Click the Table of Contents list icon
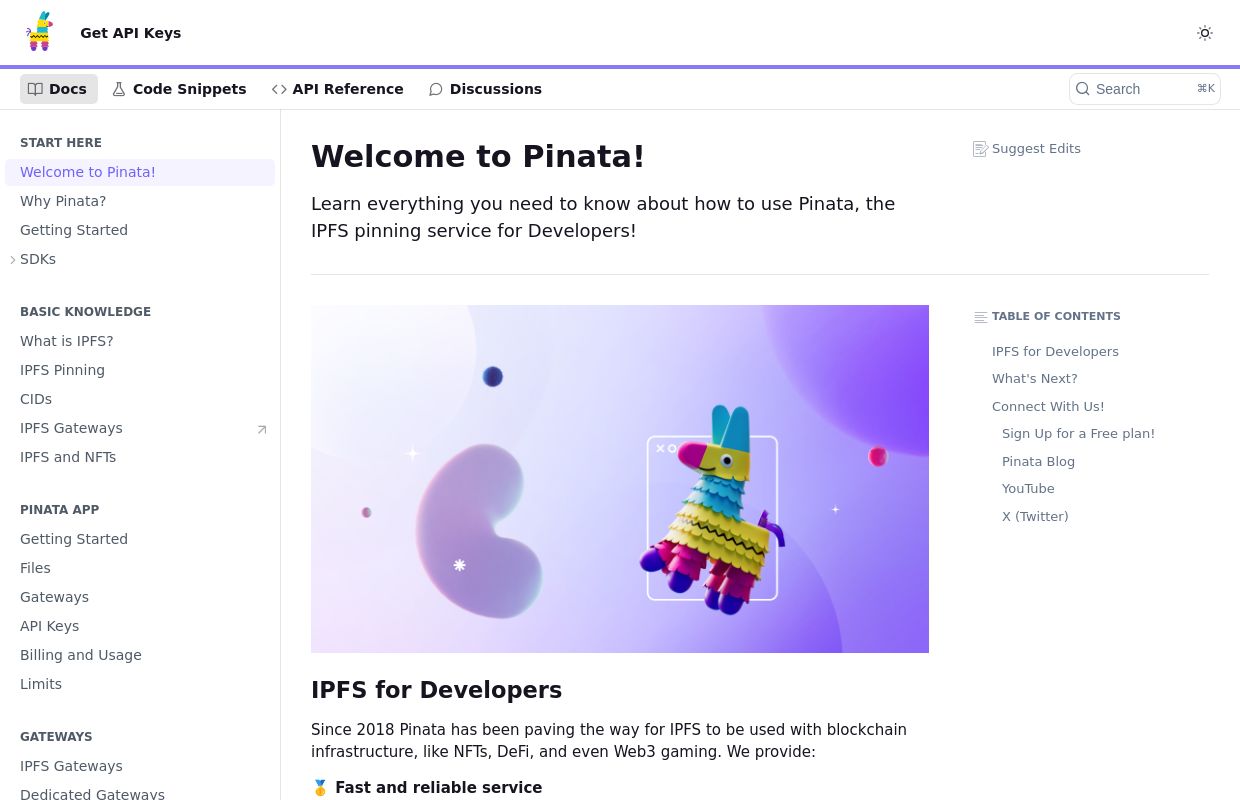 click(x=981, y=317)
